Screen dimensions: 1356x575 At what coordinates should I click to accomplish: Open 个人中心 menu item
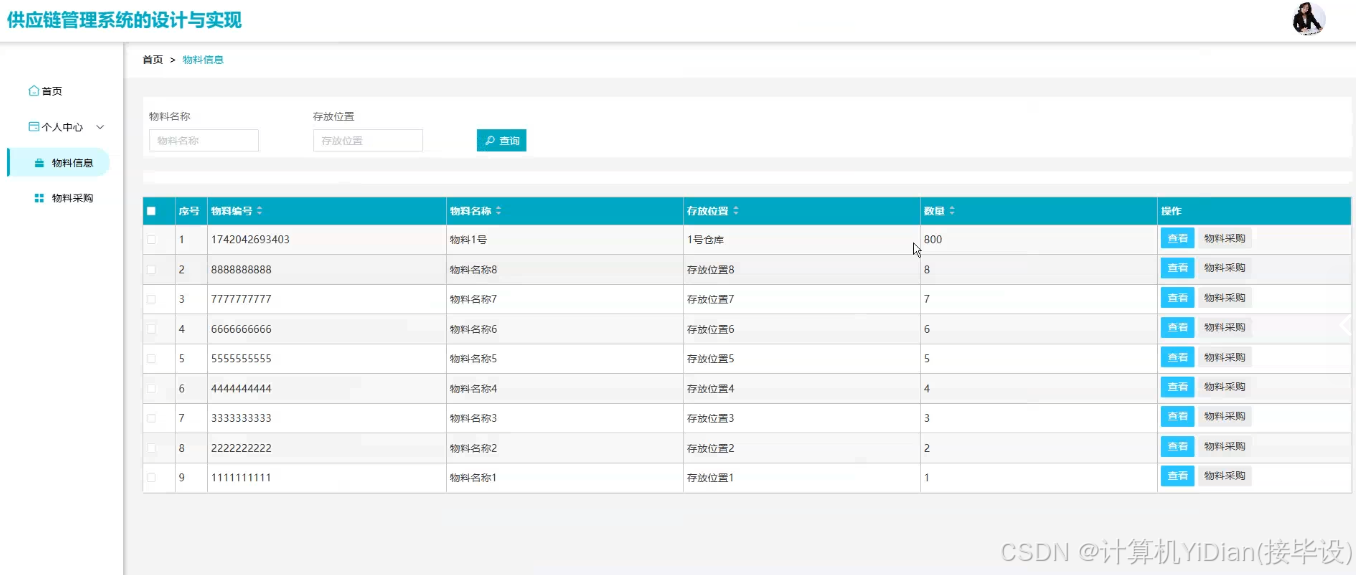click(62, 127)
